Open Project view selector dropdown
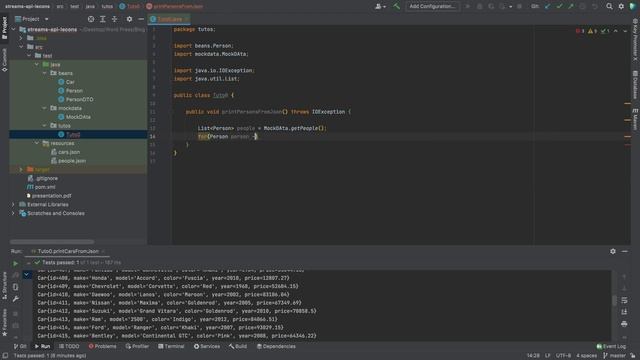 click(x=31, y=19)
